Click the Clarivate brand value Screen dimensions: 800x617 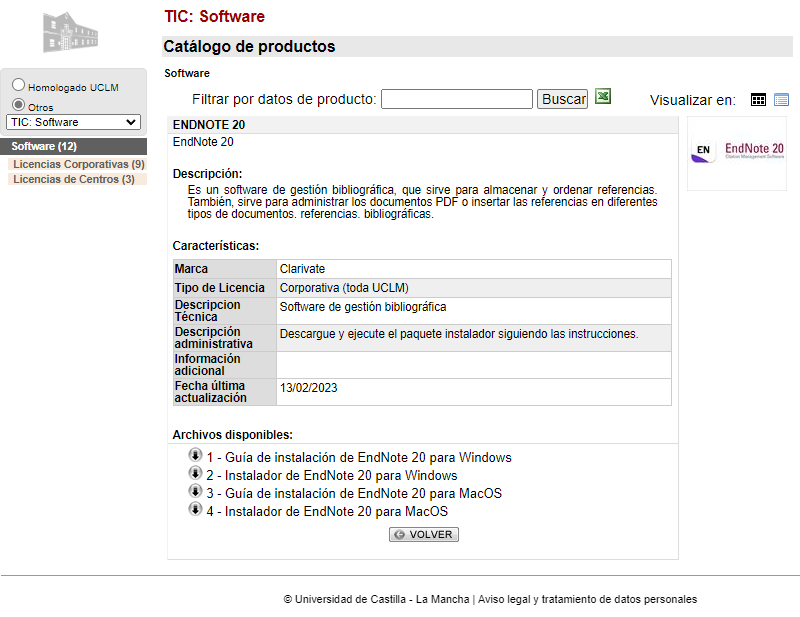click(x=302, y=269)
